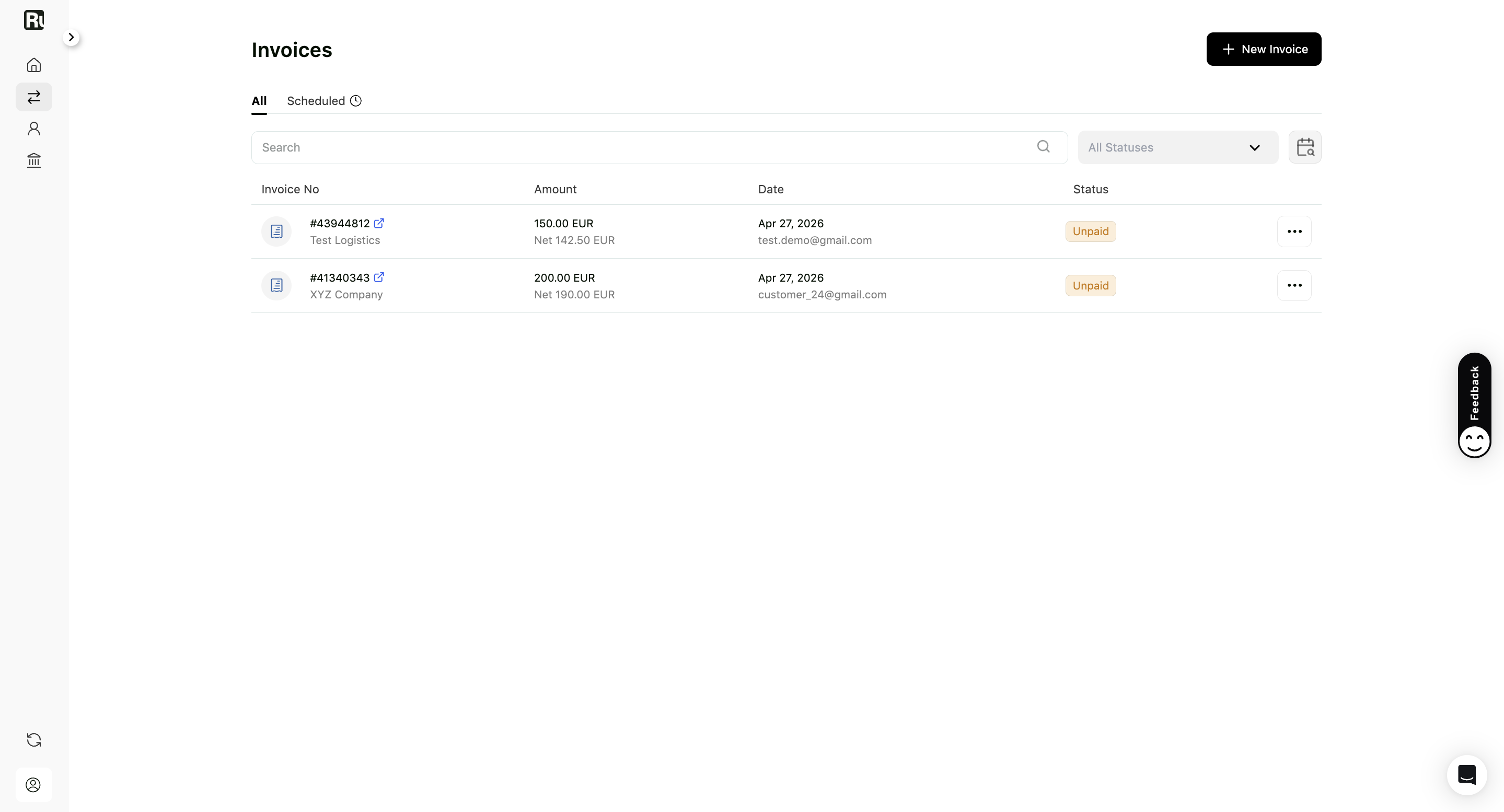Open the Home icon in sidebar

(34, 65)
